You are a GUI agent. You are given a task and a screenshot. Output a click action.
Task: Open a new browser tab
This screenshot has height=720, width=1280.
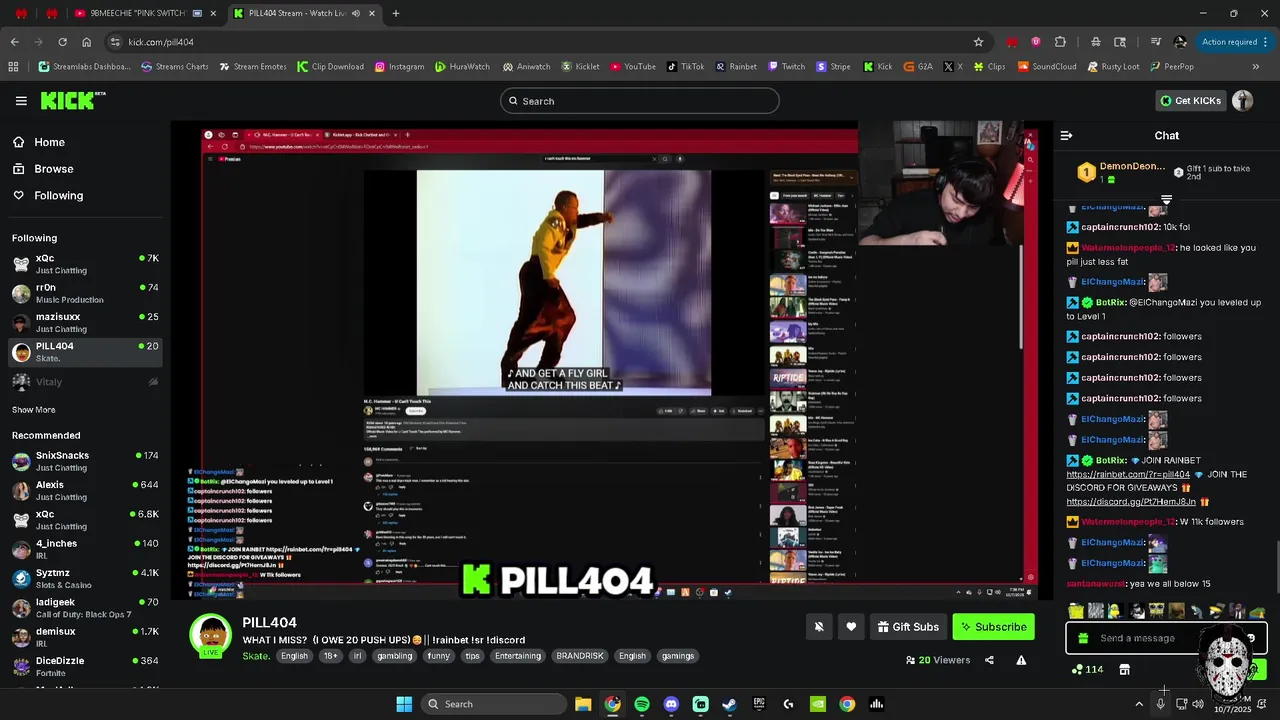click(x=396, y=13)
